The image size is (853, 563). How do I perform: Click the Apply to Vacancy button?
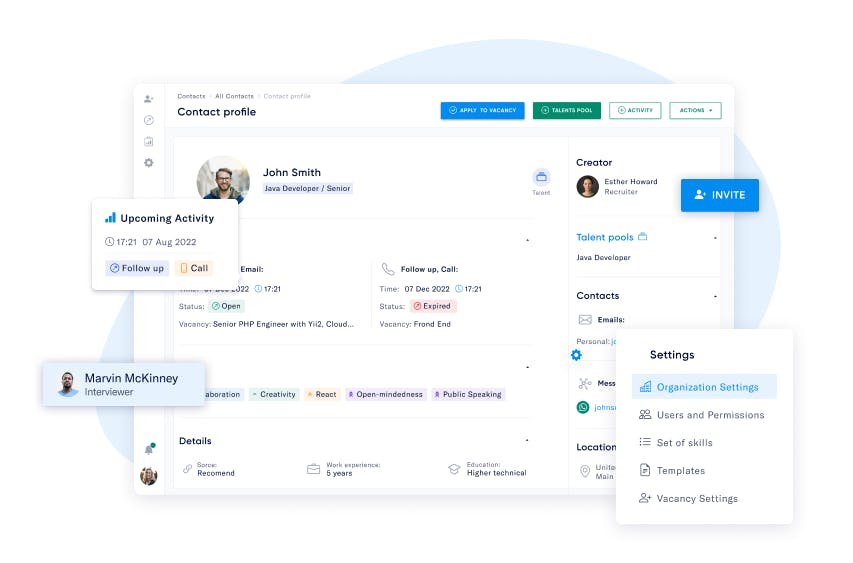pos(483,110)
